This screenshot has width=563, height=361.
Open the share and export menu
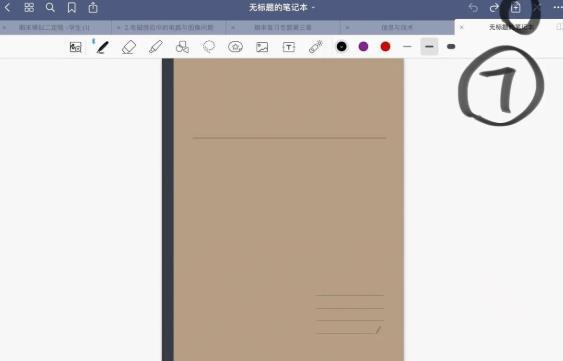(x=93, y=7)
